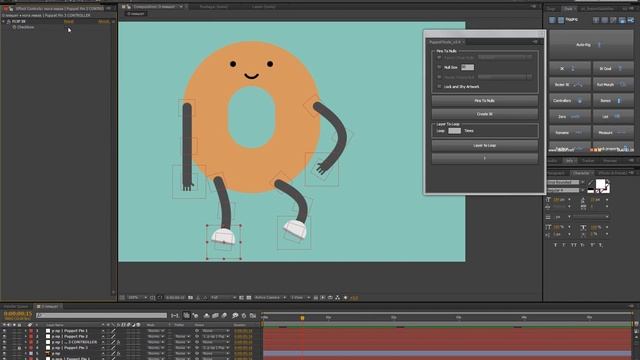Click the question mark help button

point(484,158)
